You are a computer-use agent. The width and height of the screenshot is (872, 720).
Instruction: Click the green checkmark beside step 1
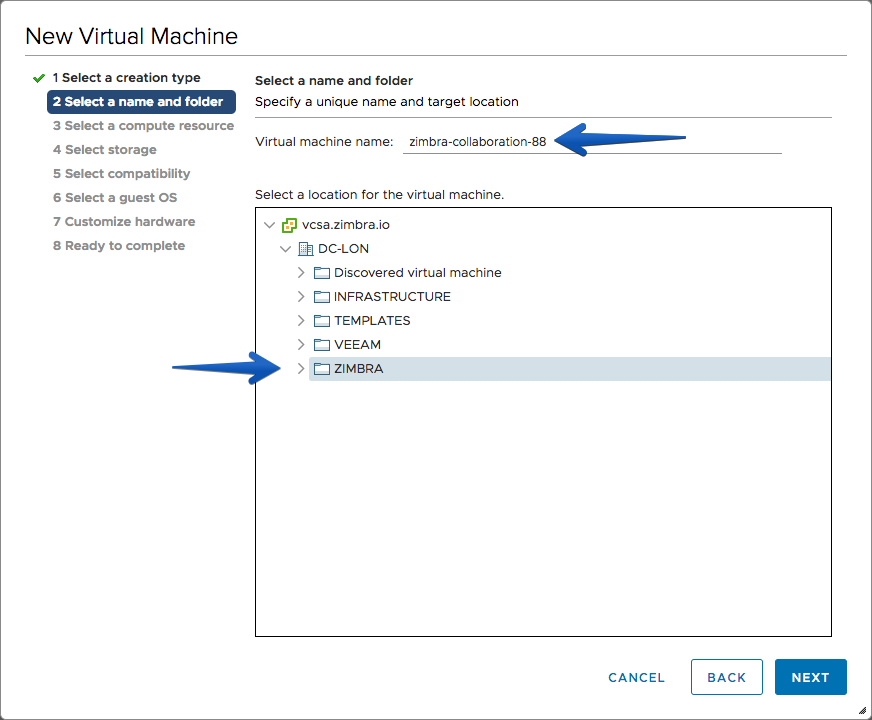tap(38, 78)
